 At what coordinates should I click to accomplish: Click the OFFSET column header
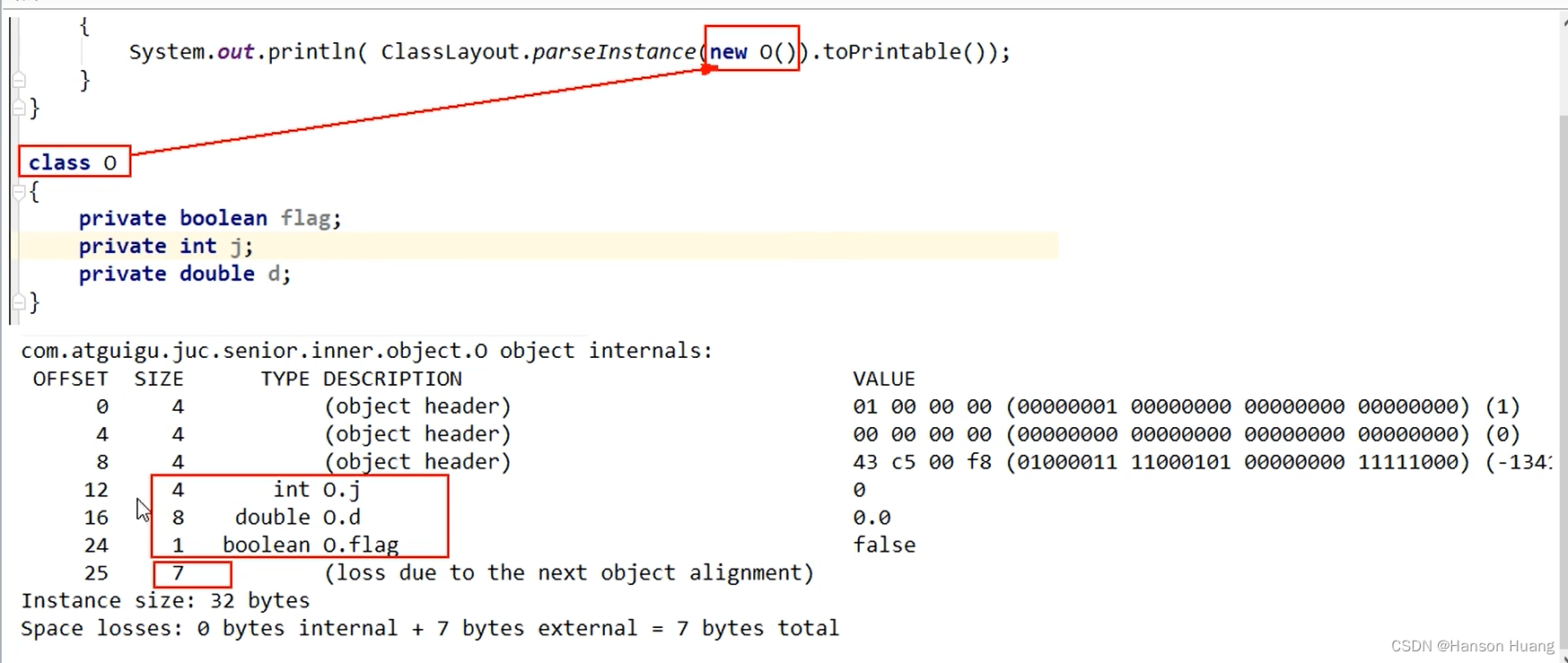[70, 379]
